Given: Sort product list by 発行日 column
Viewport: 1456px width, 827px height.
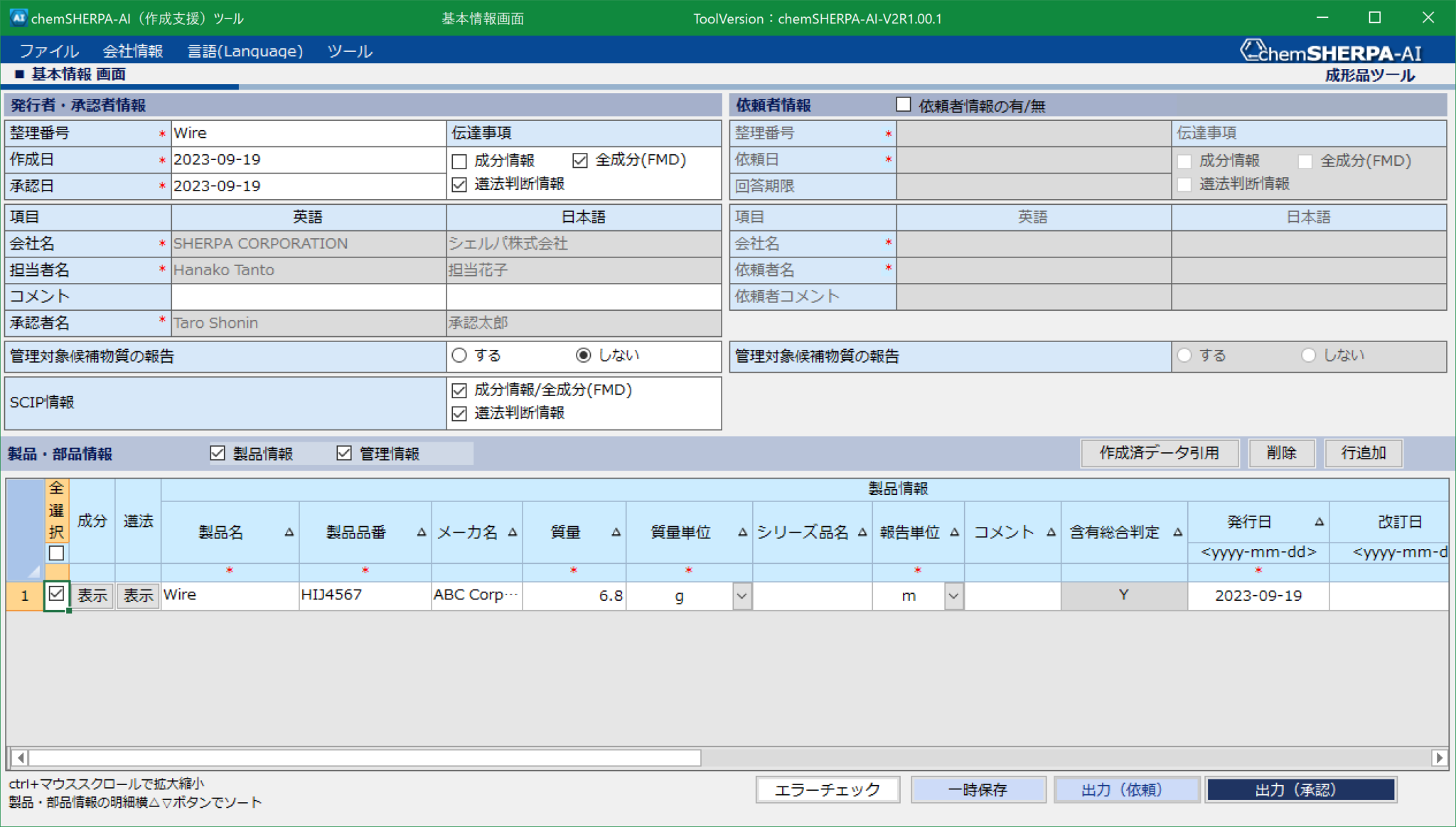Looking at the screenshot, I should 1321,522.
